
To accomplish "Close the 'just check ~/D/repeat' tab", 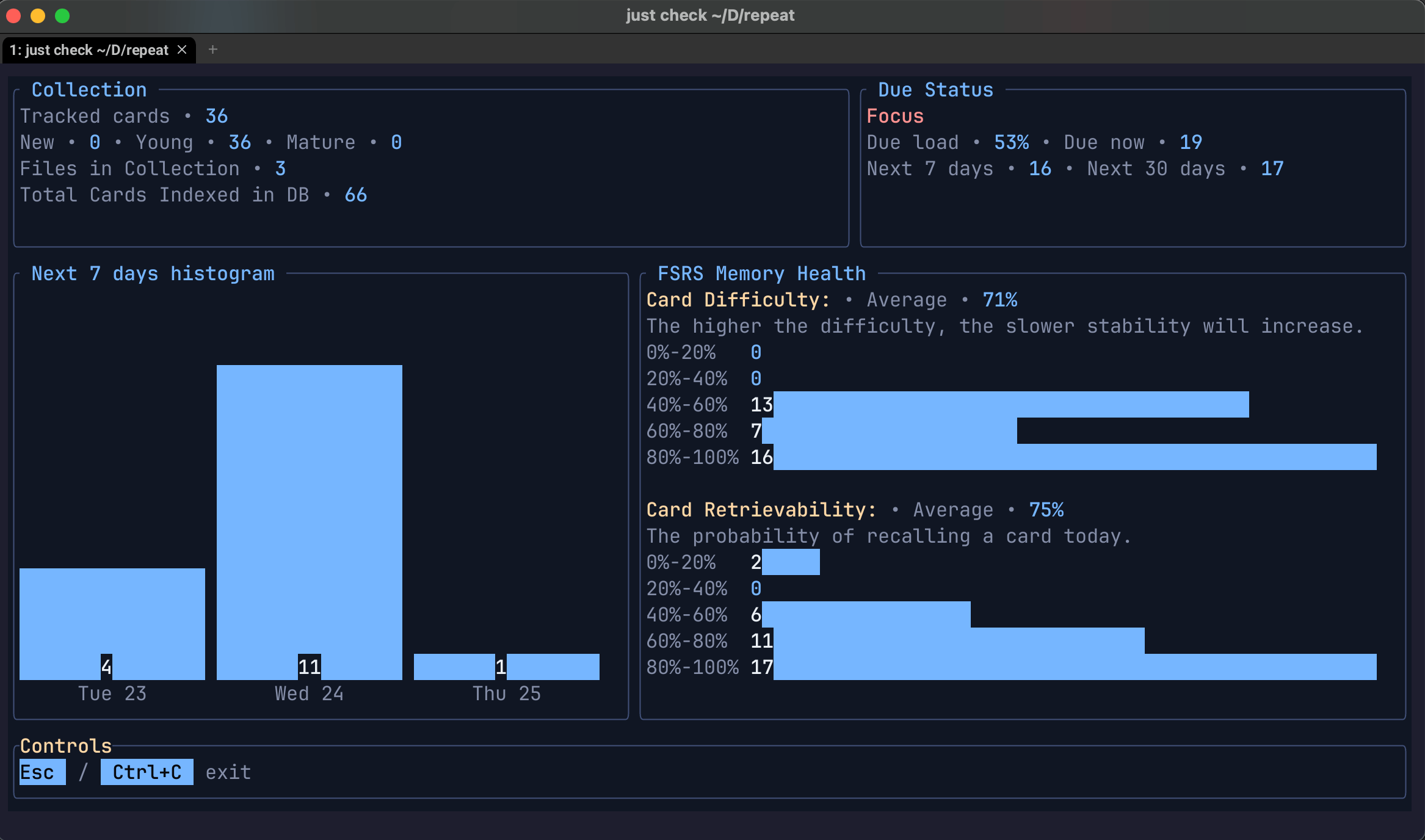I will coord(182,49).
